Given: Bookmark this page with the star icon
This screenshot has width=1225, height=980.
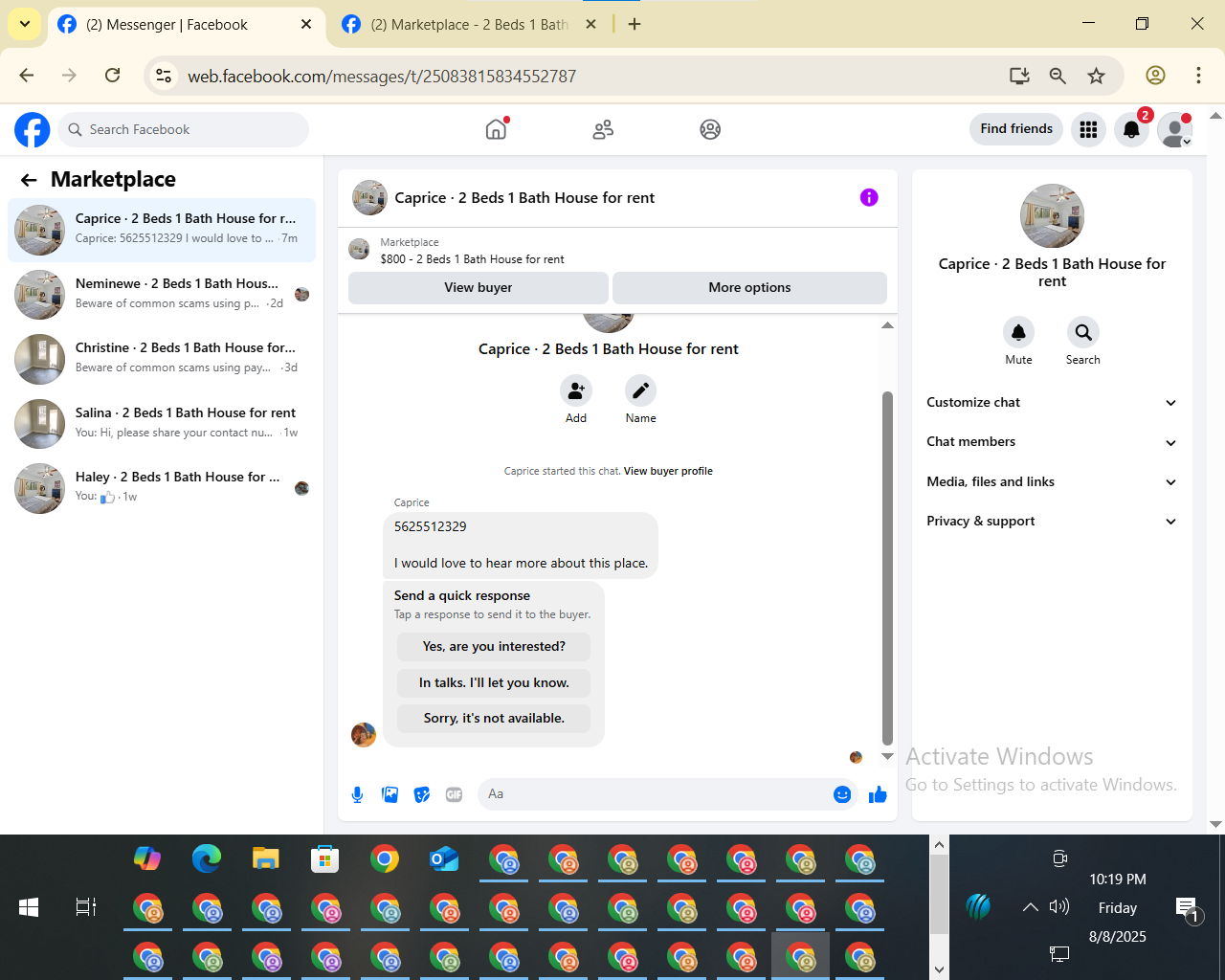Looking at the screenshot, I should pos(1097,76).
